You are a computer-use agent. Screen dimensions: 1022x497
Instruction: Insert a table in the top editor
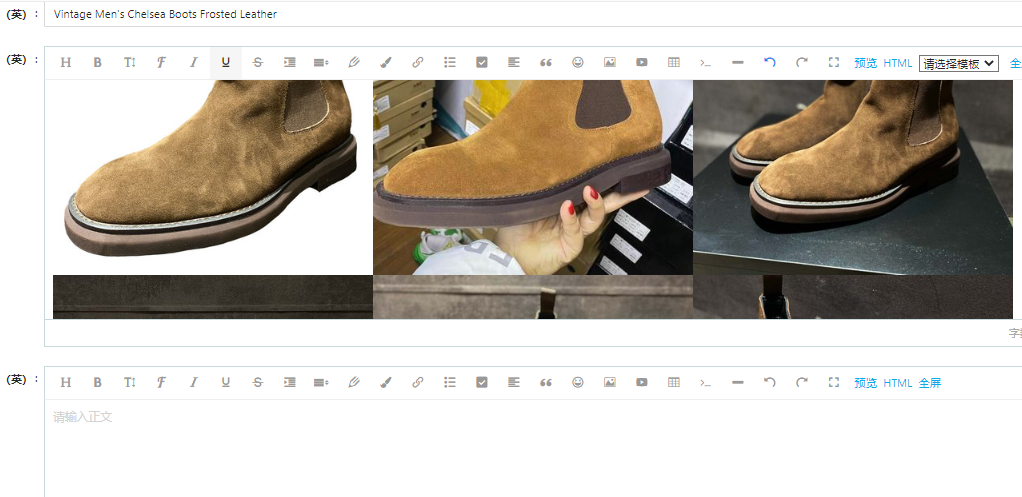click(x=673, y=62)
